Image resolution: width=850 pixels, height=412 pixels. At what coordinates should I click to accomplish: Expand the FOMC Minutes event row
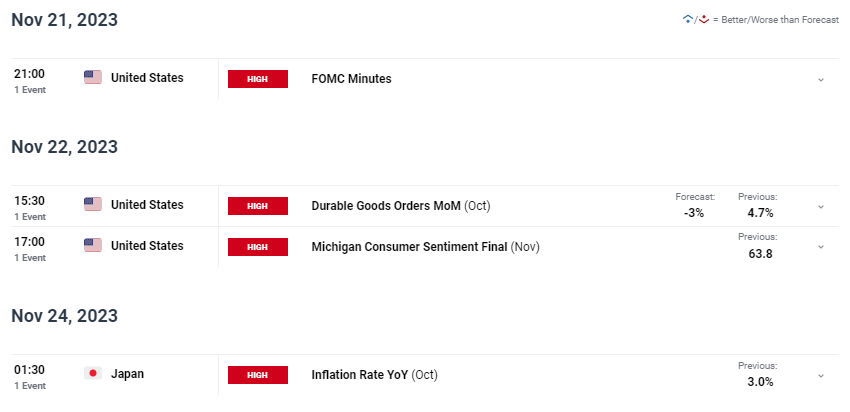[821, 80]
